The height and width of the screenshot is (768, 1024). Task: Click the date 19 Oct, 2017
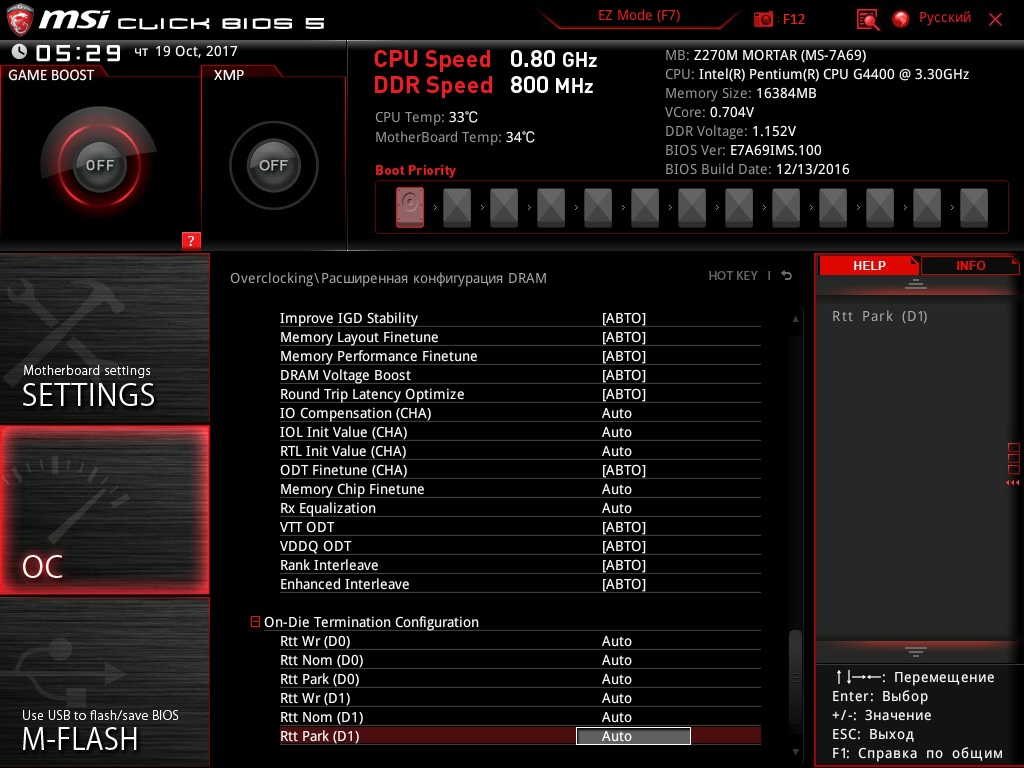click(197, 51)
